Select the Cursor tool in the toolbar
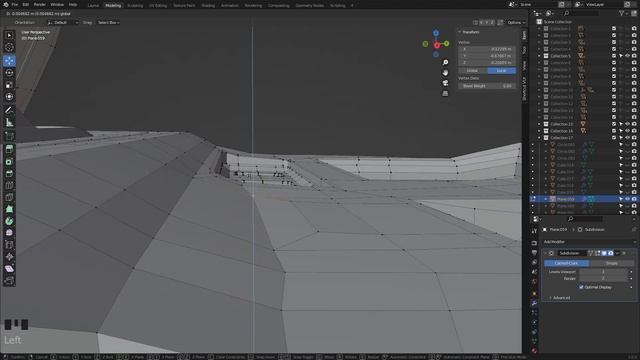This screenshot has height=360, width=640. [9, 47]
